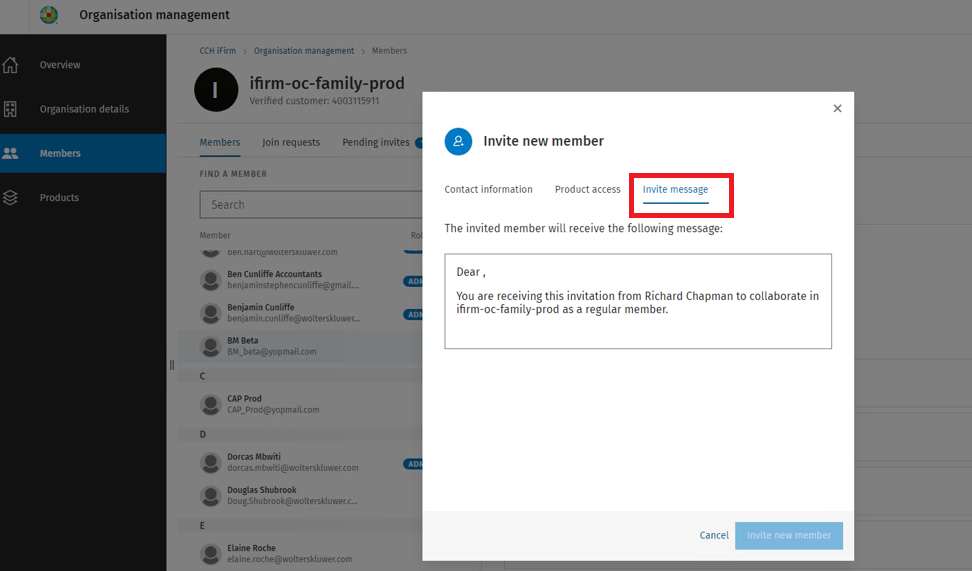
Task: Open Organisation details in sidebar
Action: [83, 109]
